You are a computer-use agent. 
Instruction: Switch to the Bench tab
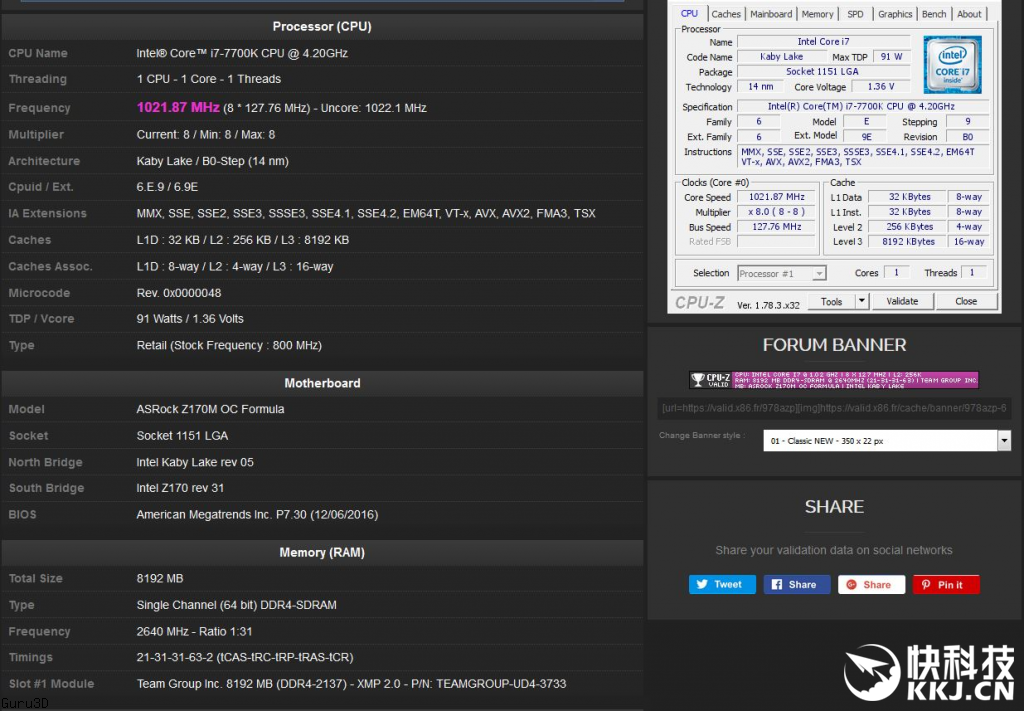[934, 14]
